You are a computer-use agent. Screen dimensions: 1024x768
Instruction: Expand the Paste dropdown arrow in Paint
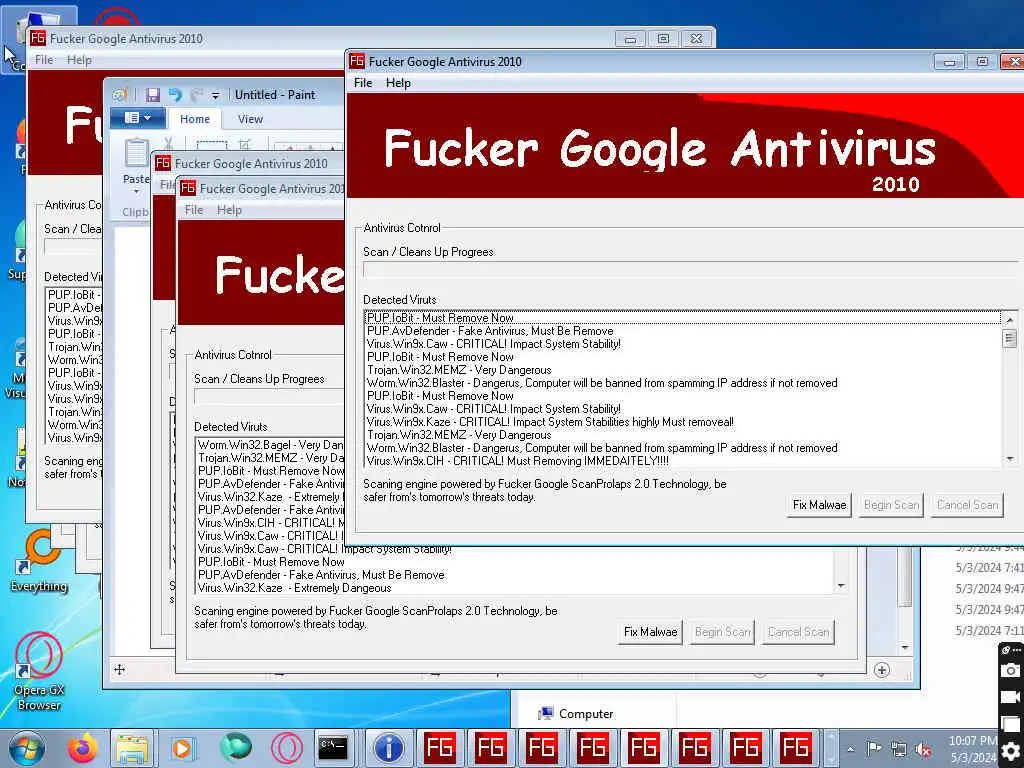tap(136, 191)
